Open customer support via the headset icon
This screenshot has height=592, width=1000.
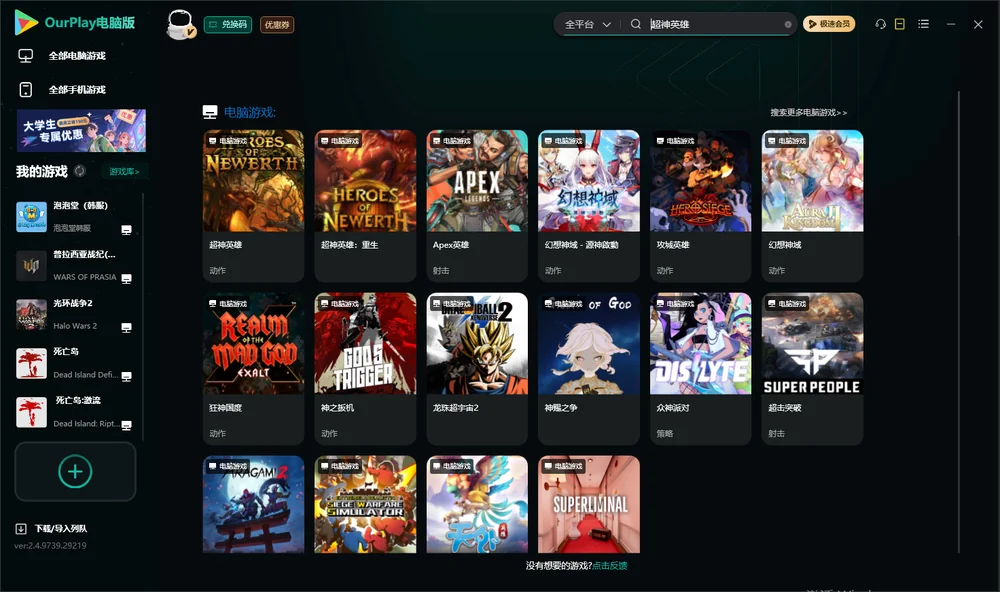[881, 24]
